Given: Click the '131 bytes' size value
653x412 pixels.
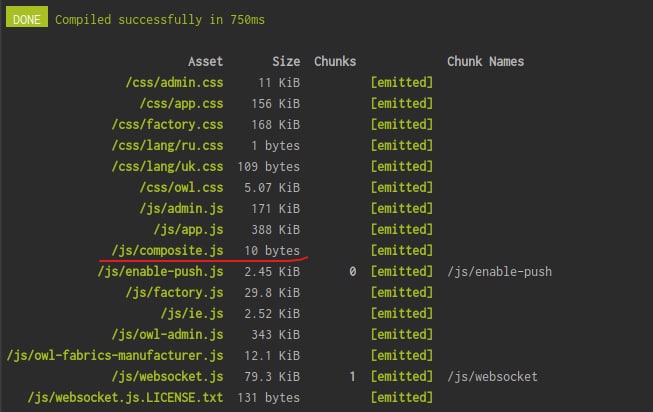Looking at the screenshot, I should pyautogui.click(x=269, y=397).
